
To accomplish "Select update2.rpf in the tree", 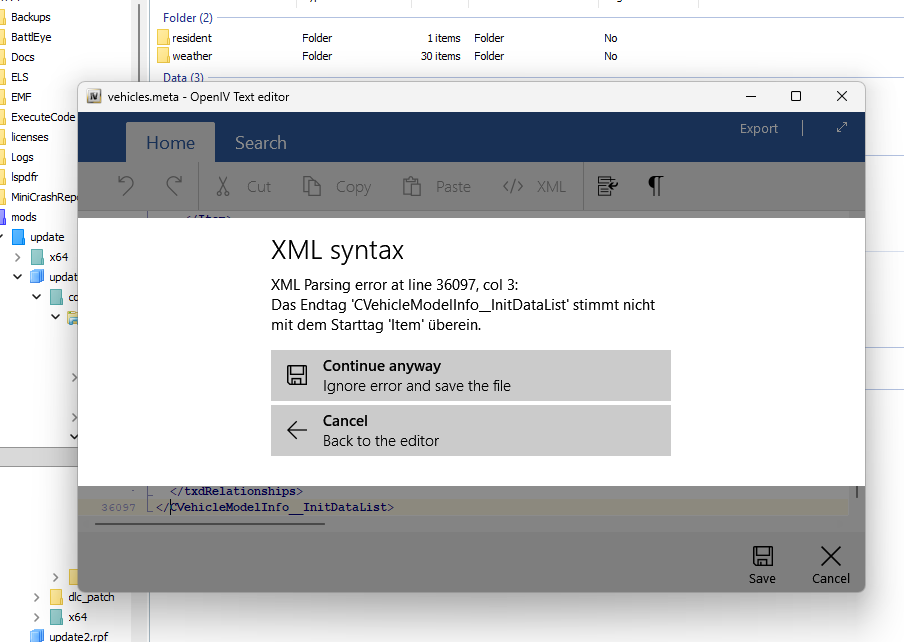I will (x=78, y=636).
